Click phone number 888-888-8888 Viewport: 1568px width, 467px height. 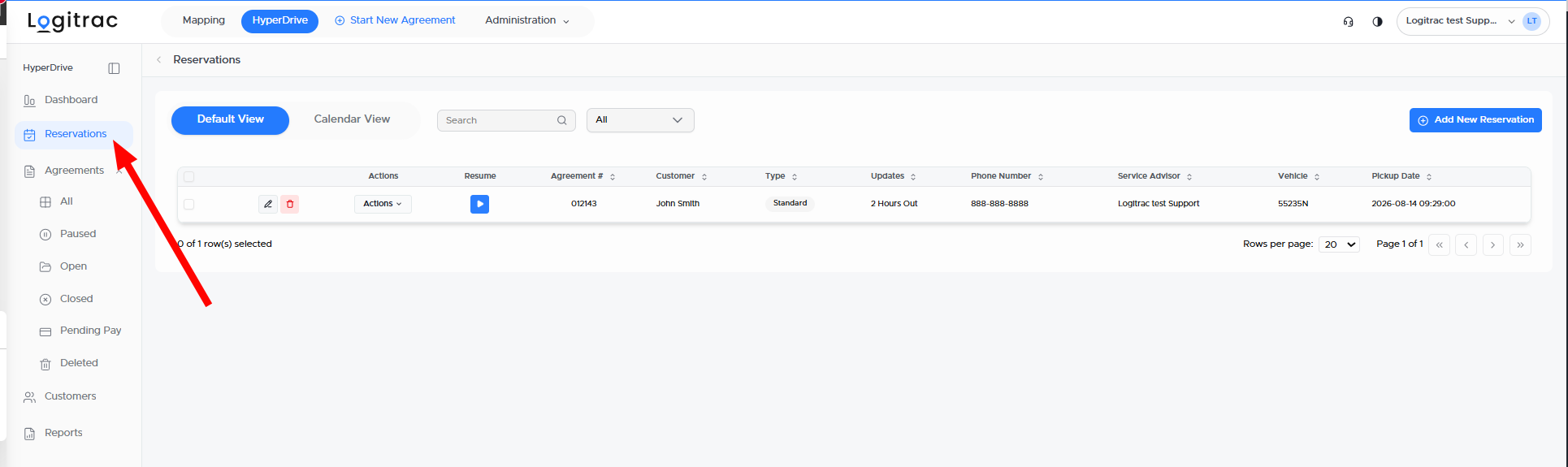(999, 204)
